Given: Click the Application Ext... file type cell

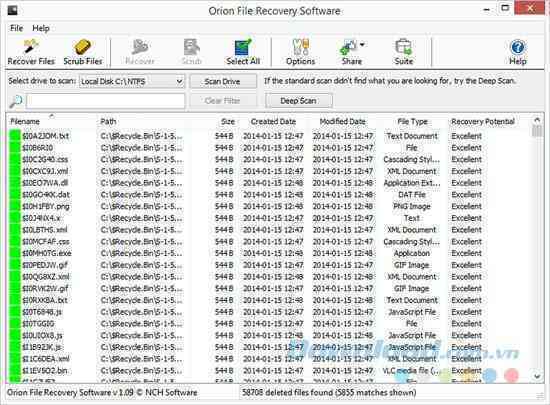Looking at the screenshot, I should 412,183.
